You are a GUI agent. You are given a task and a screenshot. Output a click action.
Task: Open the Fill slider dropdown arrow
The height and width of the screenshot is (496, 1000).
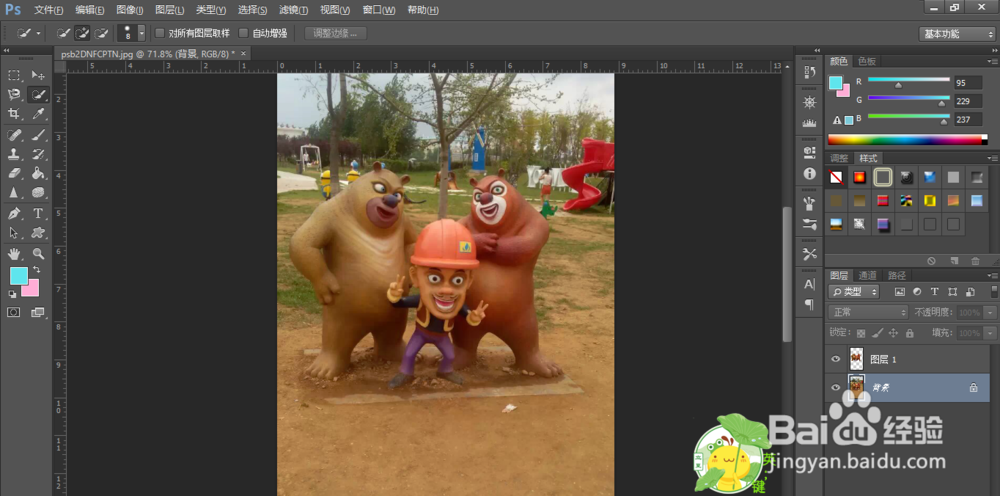click(990, 333)
